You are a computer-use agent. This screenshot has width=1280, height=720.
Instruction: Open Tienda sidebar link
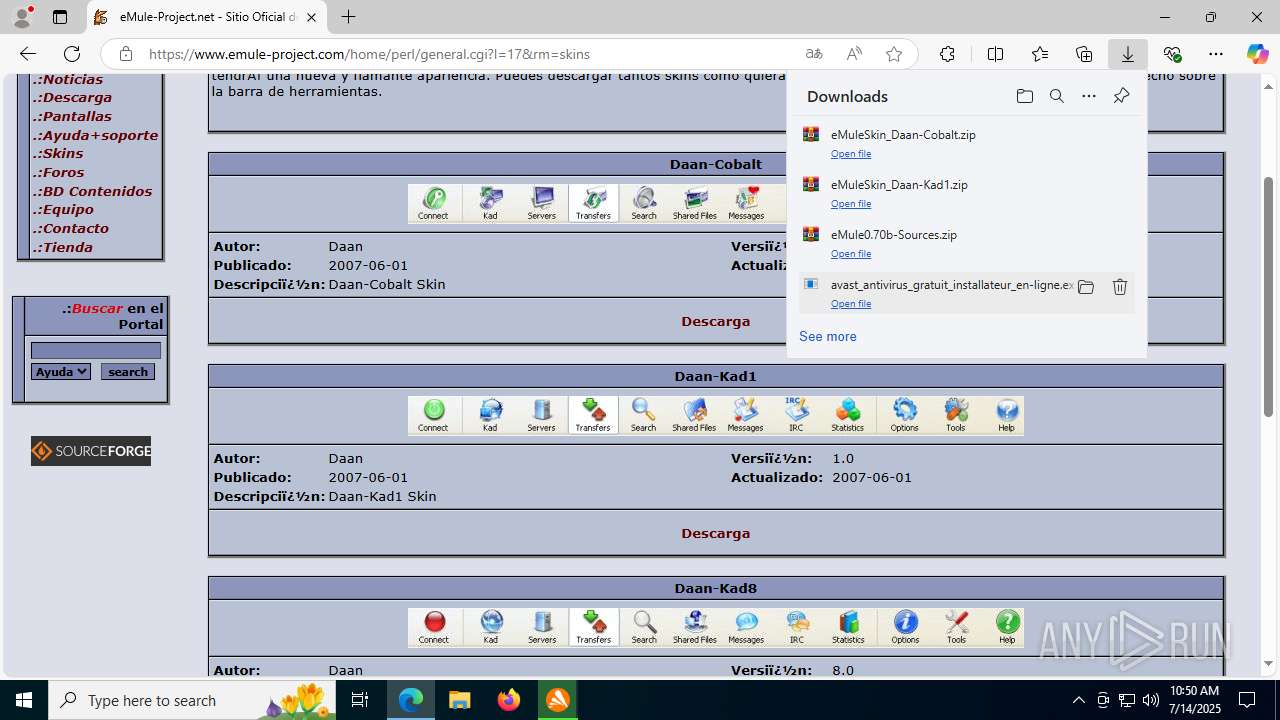[x=63, y=247]
